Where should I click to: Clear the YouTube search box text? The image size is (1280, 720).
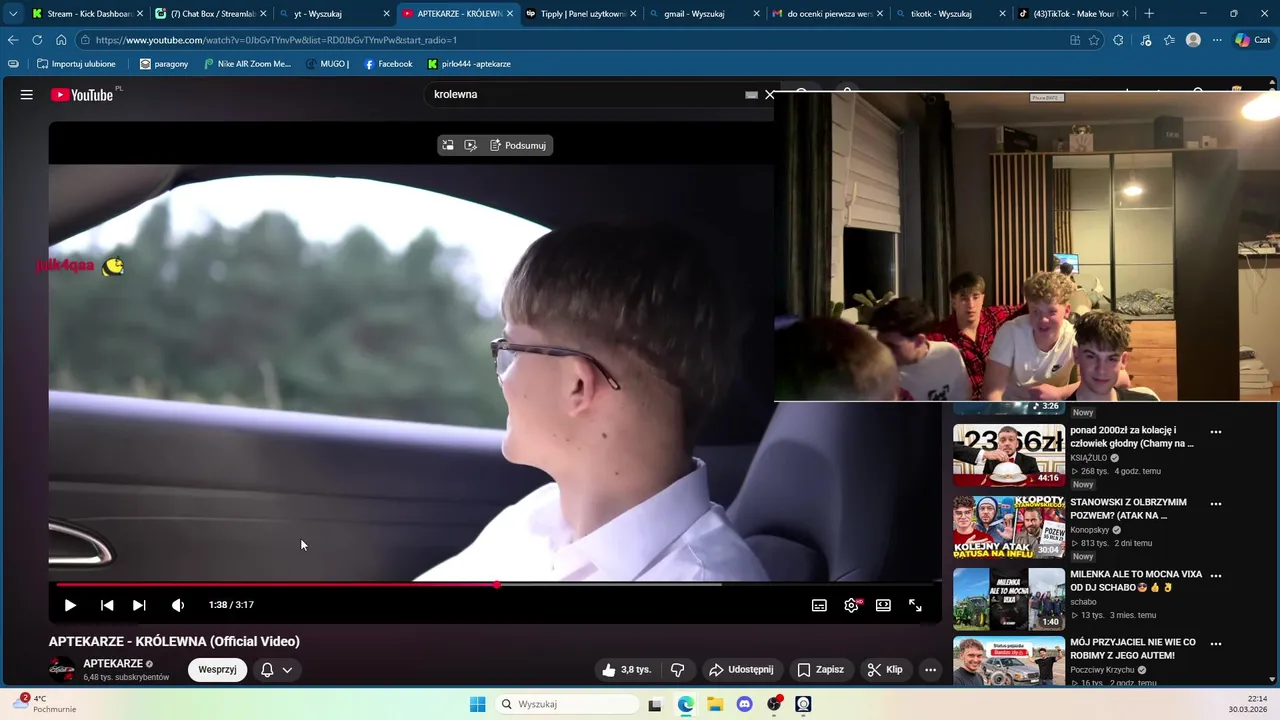click(769, 95)
